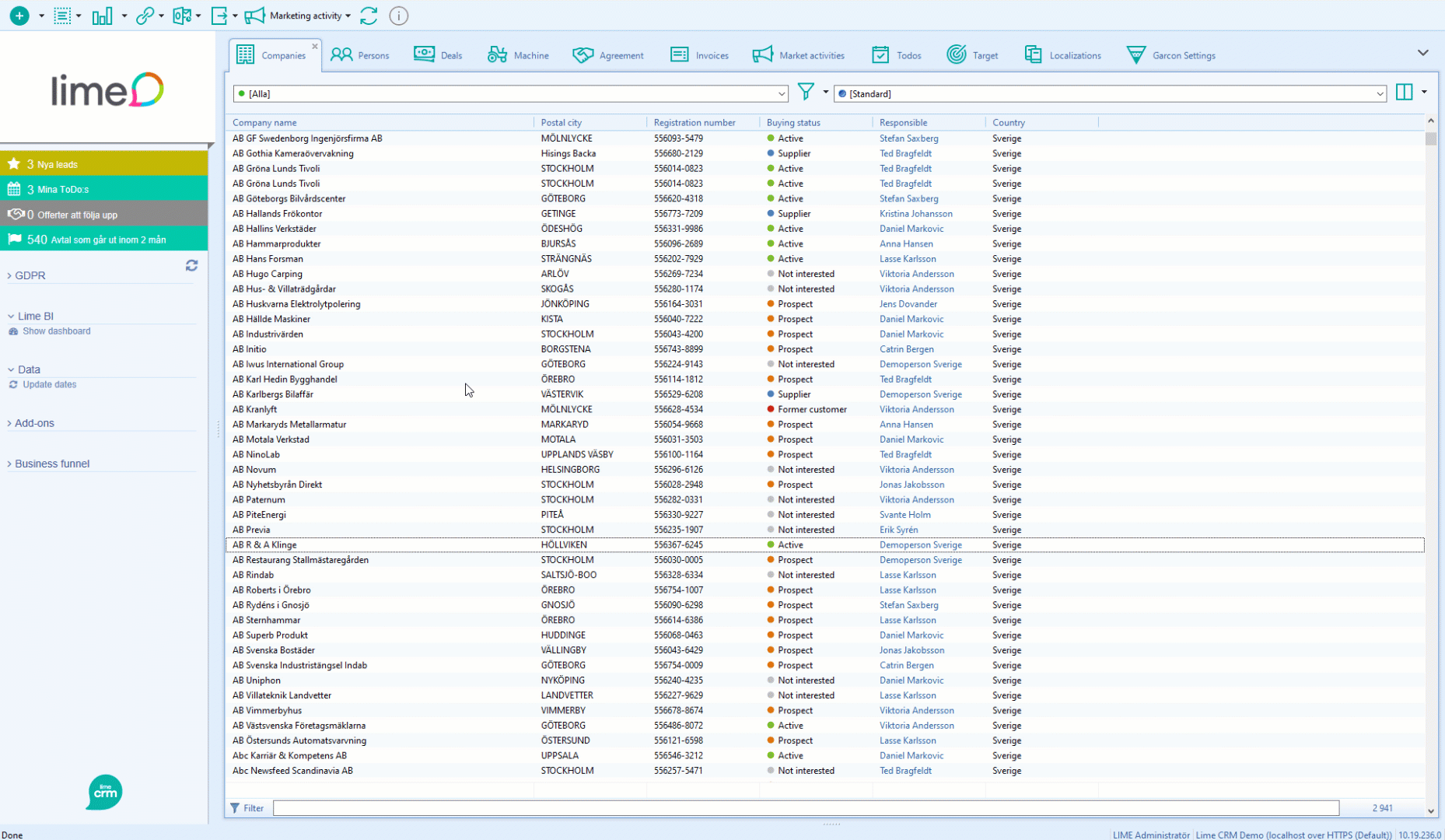1445x840 pixels.
Task: Click the bar chart statistics icon
Action: point(102,16)
